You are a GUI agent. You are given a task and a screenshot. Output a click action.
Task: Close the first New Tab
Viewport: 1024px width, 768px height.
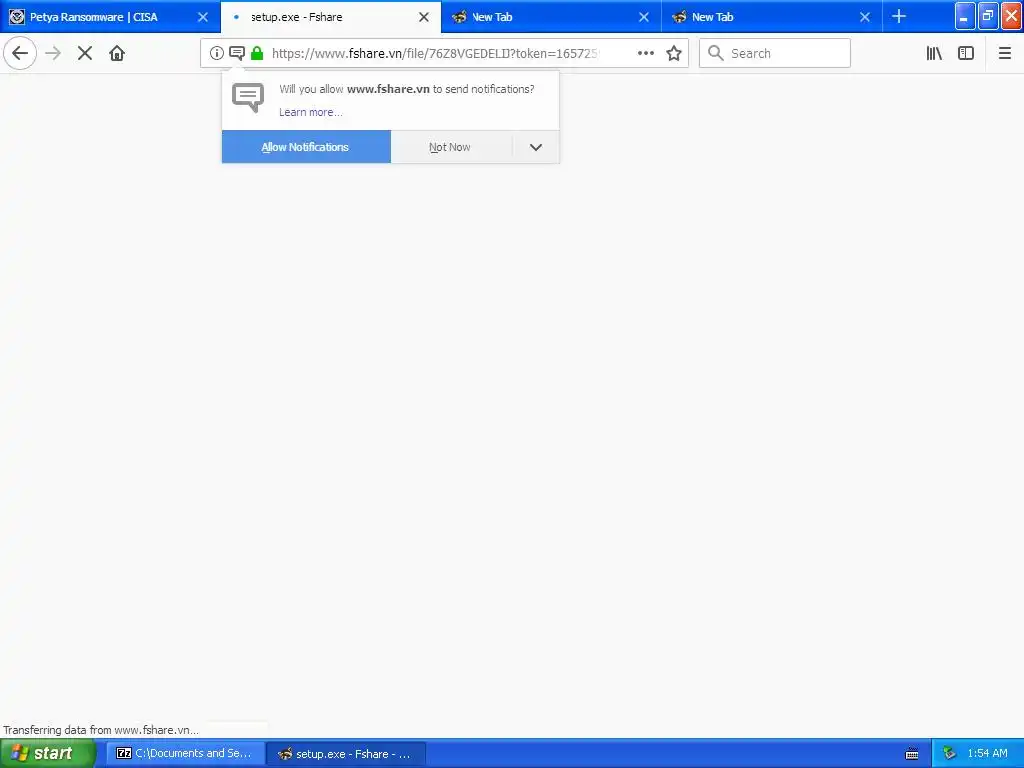pyautogui.click(x=644, y=17)
